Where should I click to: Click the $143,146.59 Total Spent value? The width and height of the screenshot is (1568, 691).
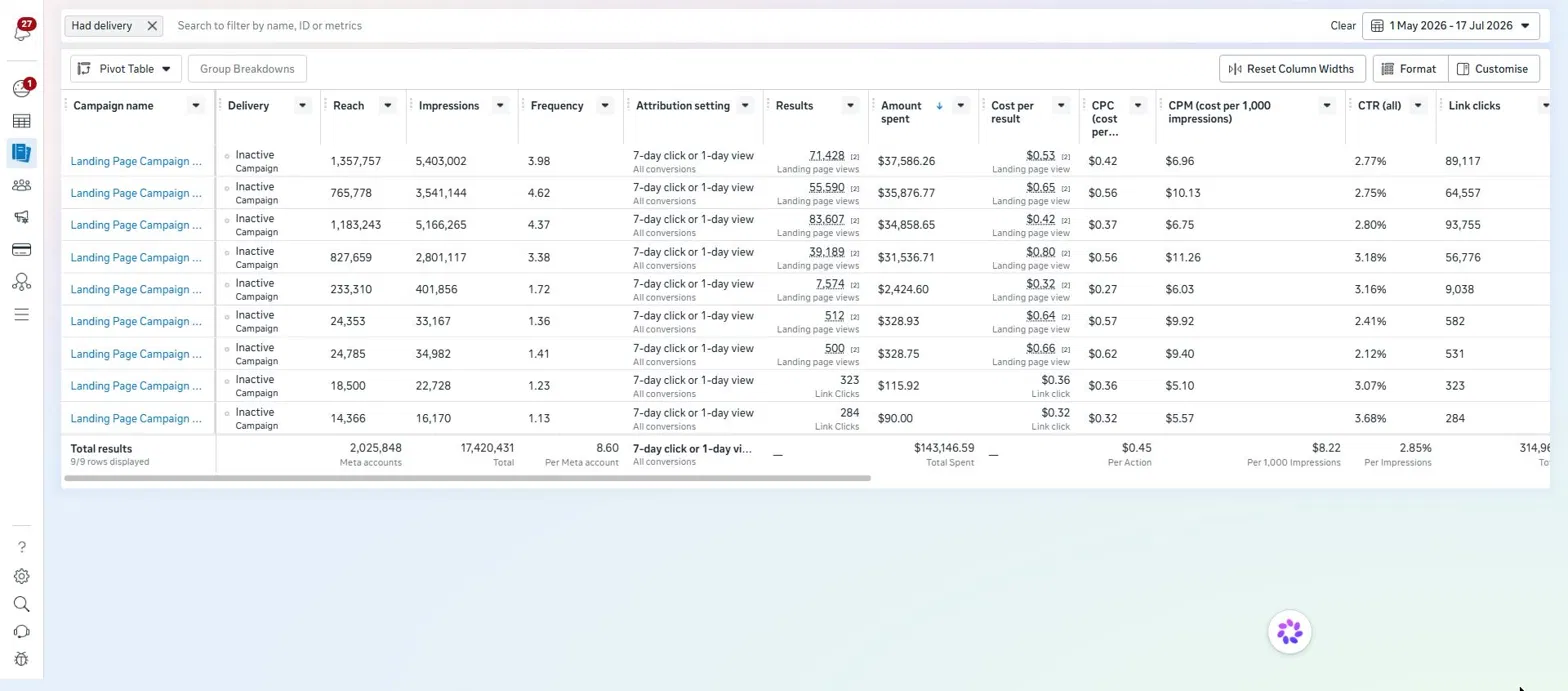944,448
